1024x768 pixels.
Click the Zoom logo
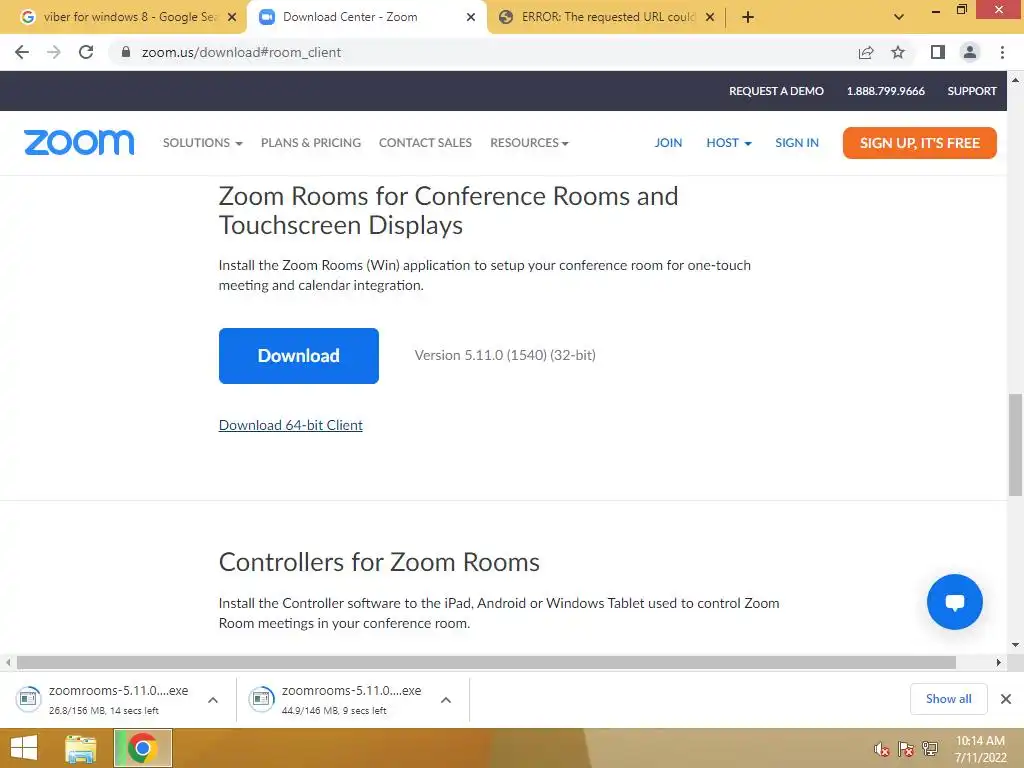coord(79,142)
